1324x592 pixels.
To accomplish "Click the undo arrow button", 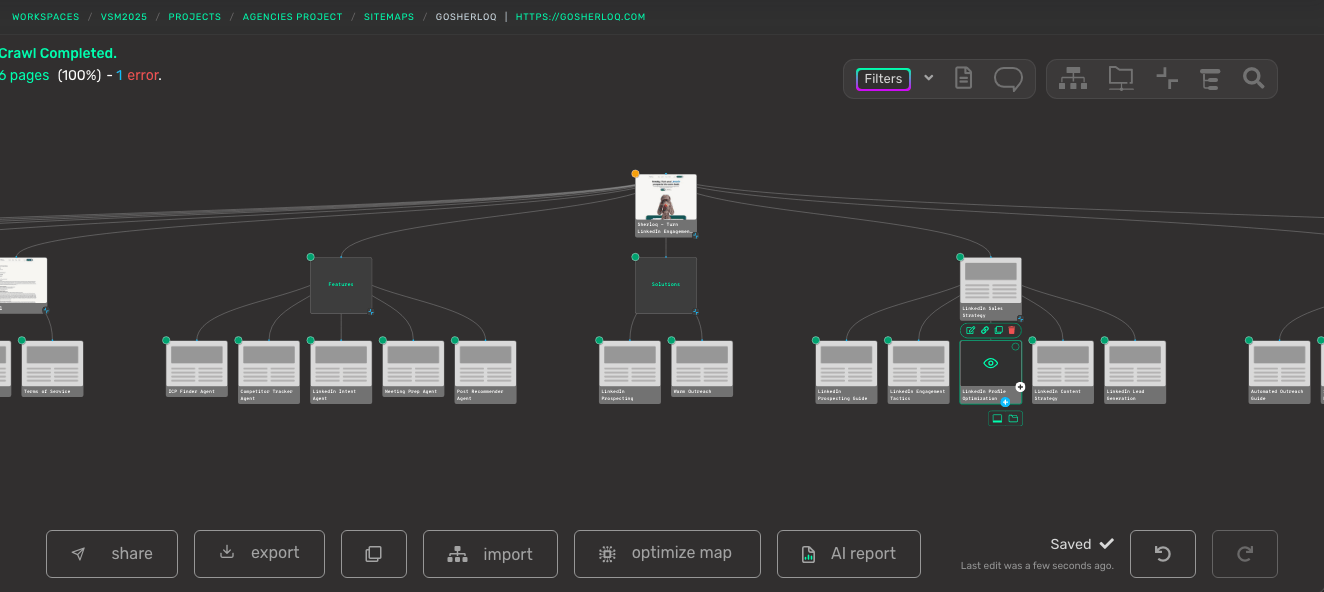I will tap(1163, 554).
